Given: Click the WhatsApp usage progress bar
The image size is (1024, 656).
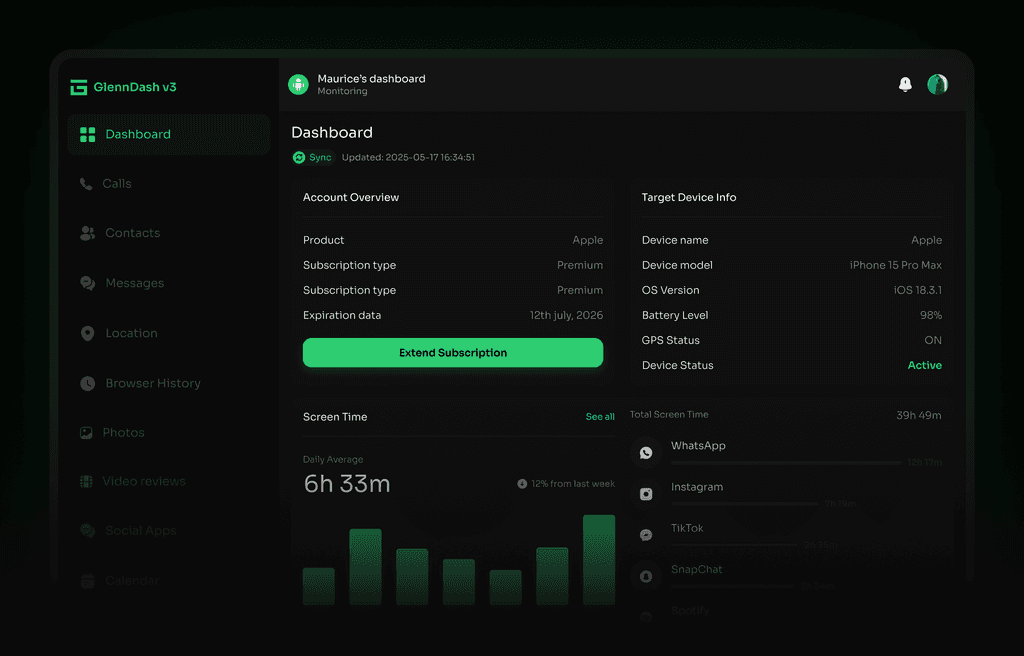Looking at the screenshot, I should (786, 463).
